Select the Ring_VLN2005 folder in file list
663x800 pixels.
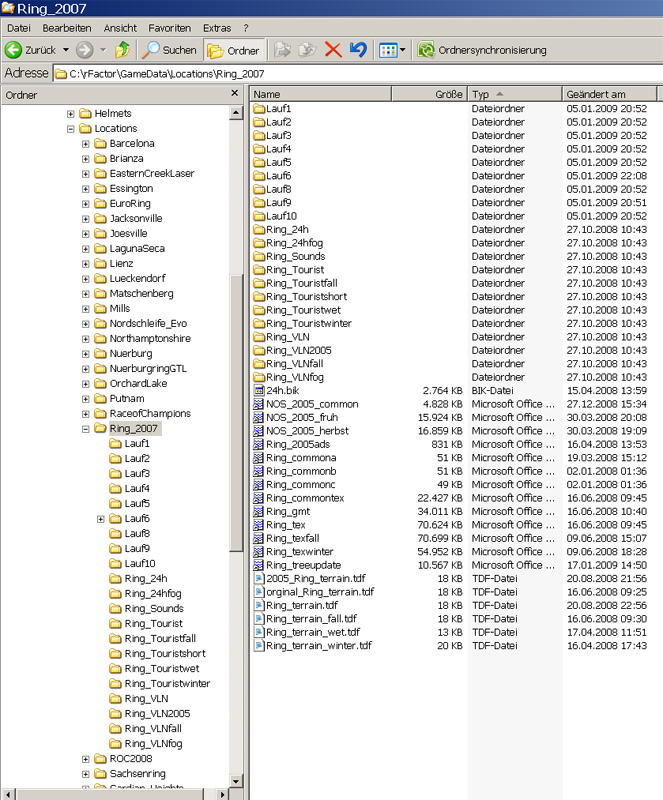tap(298, 350)
